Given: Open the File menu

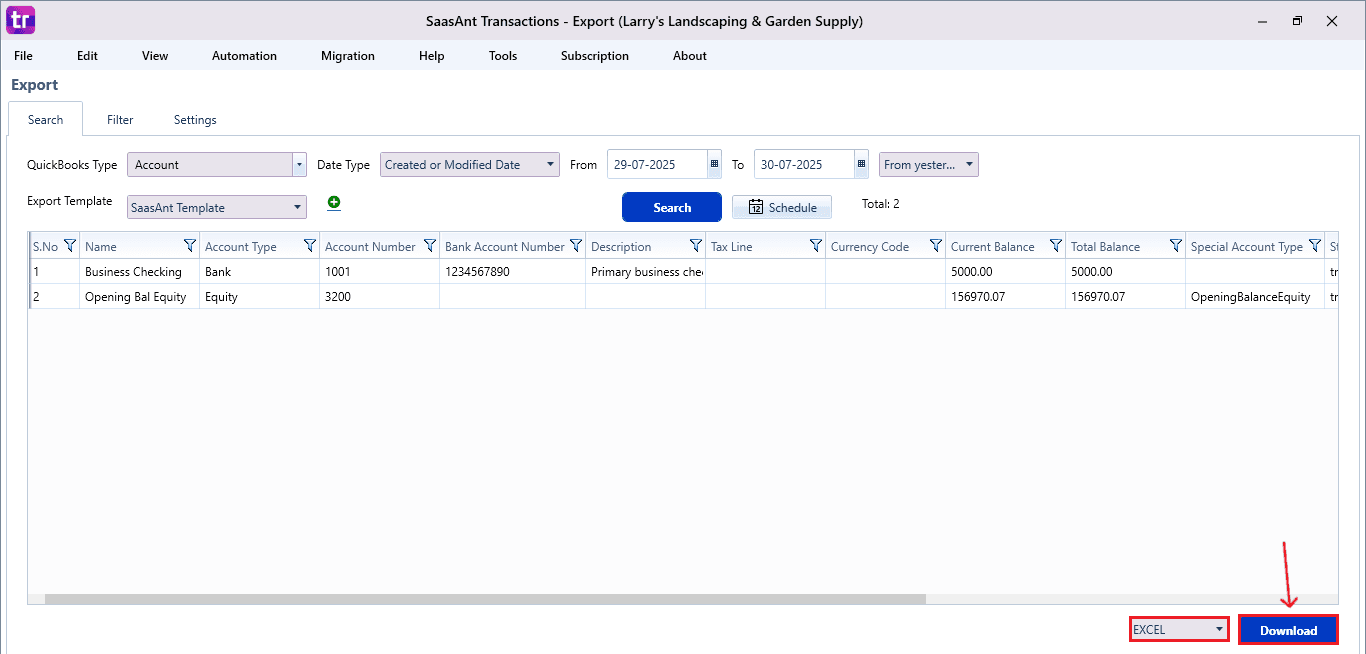Looking at the screenshot, I should click(23, 56).
